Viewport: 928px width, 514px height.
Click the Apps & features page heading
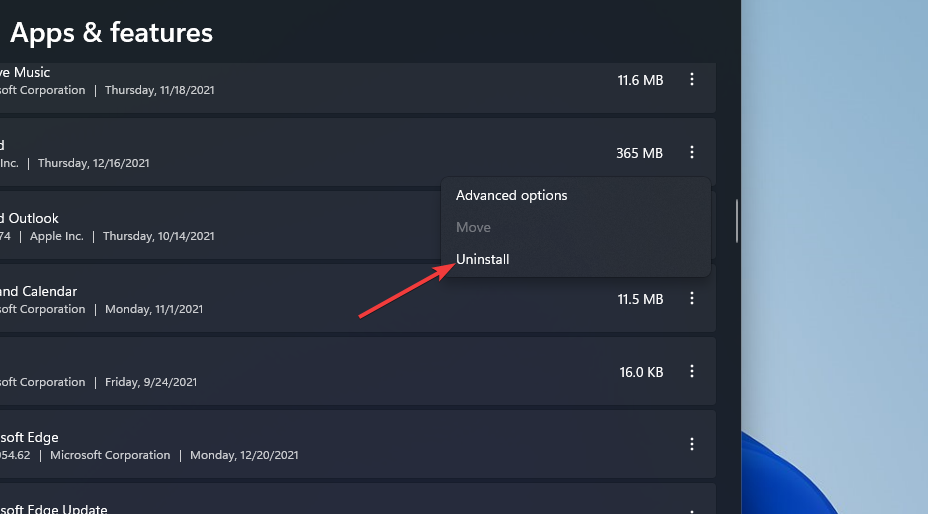tap(111, 33)
